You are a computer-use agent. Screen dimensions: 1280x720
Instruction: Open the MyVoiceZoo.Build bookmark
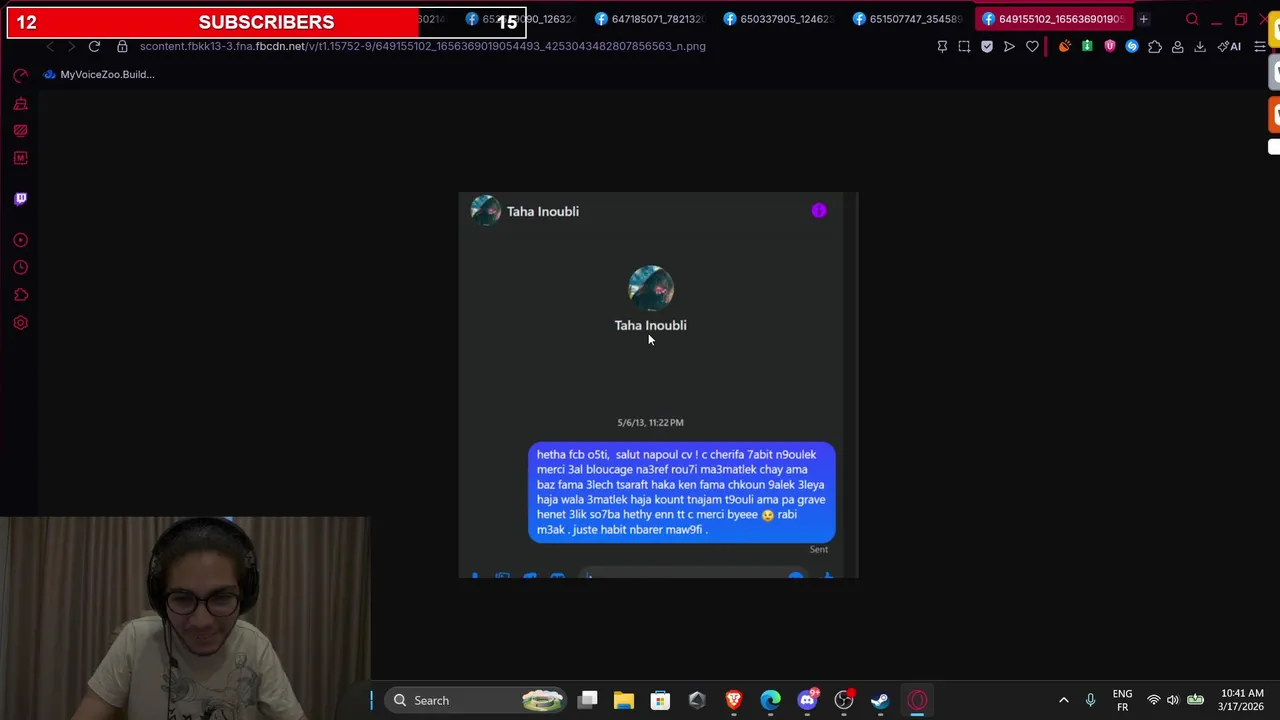click(x=99, y=74)
